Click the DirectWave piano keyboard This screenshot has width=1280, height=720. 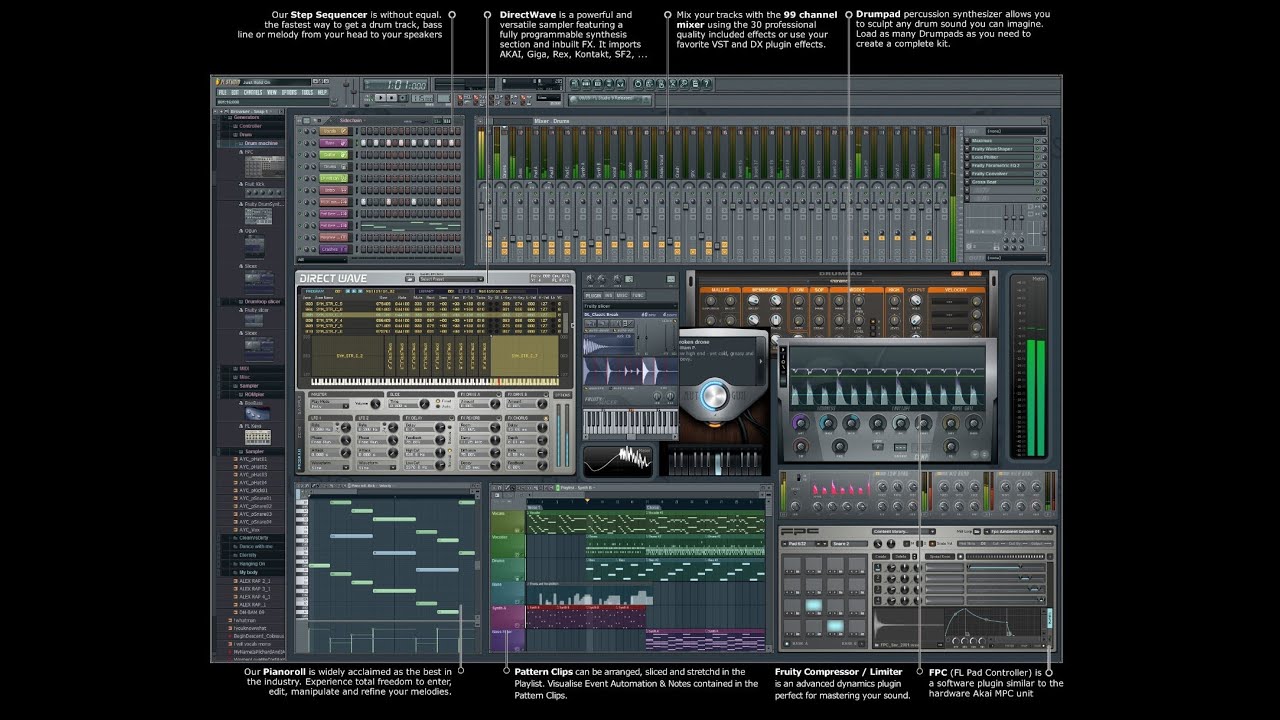tap(435, 382)
